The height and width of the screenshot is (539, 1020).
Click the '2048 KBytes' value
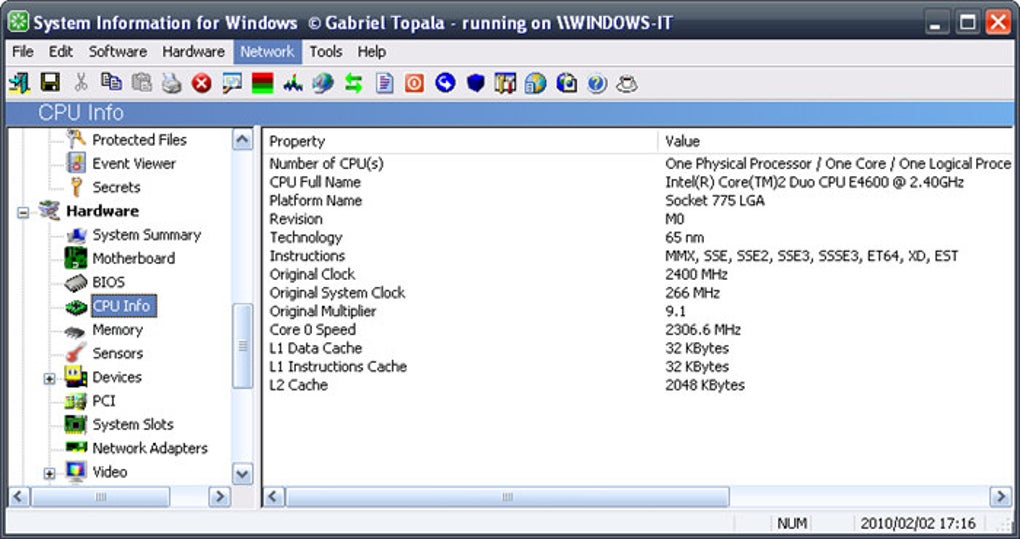[705, 385]
